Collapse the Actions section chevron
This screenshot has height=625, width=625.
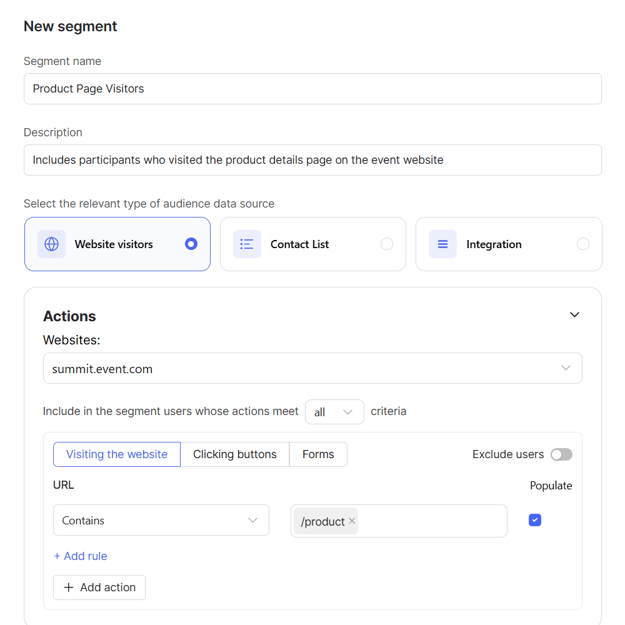coord(574,315)
